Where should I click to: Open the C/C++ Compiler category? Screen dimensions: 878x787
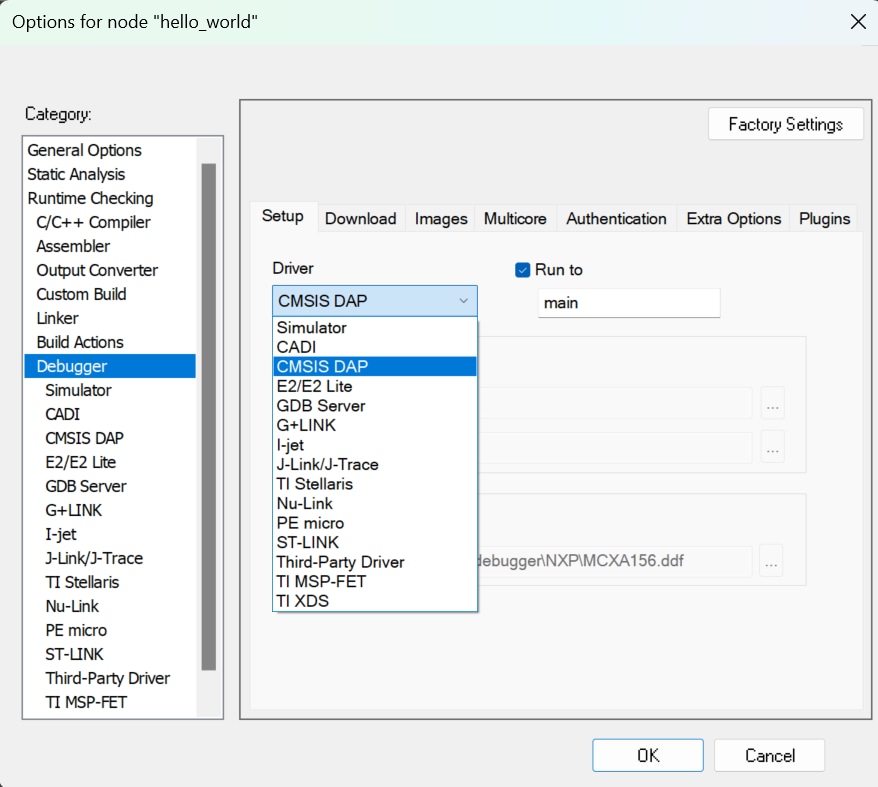93,222
